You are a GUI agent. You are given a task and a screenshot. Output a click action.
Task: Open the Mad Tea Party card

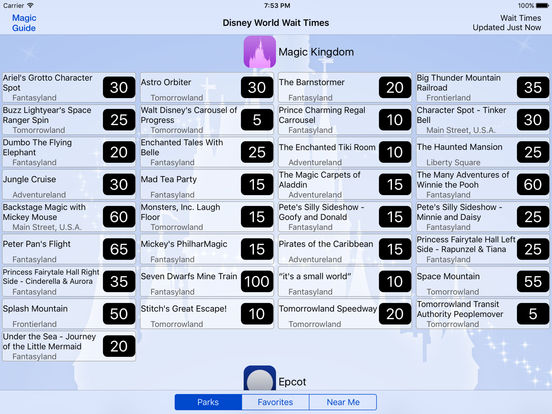click(207, 184)
